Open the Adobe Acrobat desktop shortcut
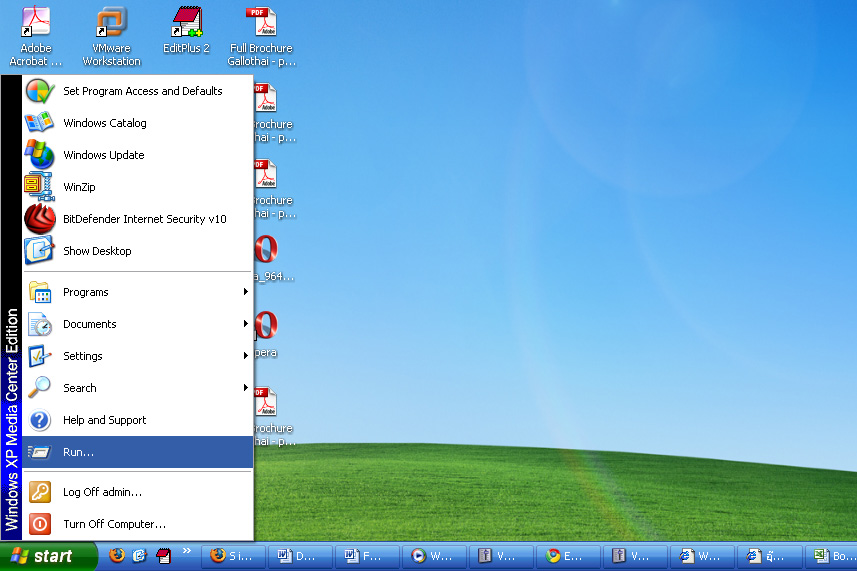The image size is (857, 571). 36,36
